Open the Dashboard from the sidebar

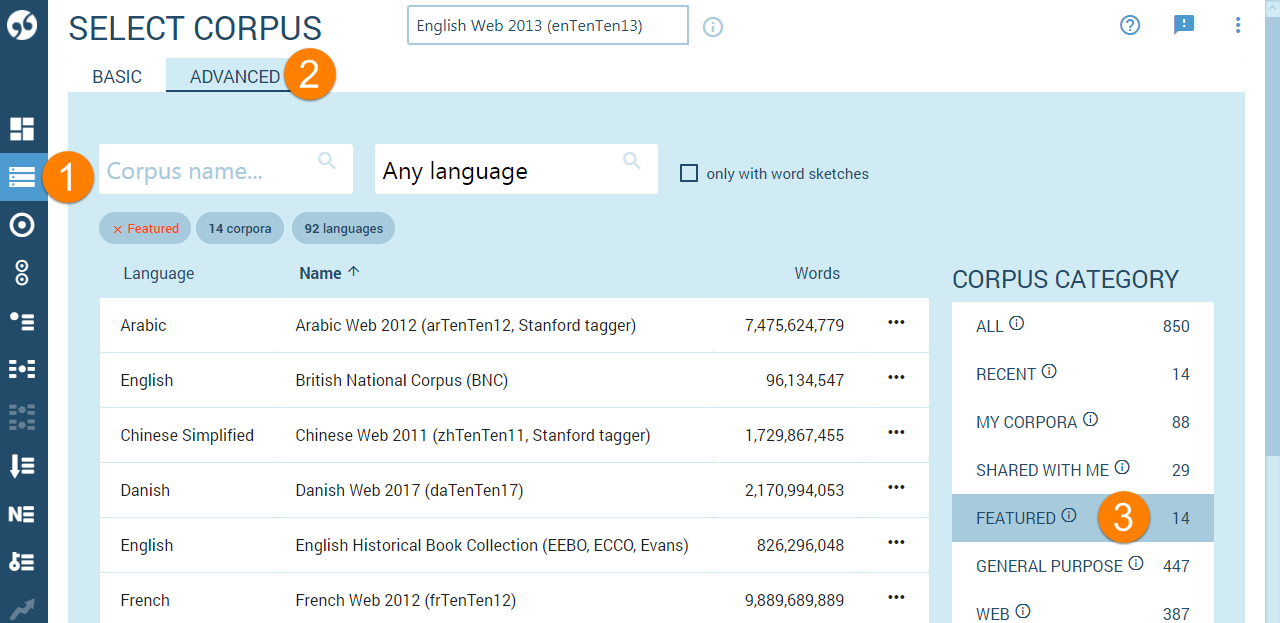22,128
